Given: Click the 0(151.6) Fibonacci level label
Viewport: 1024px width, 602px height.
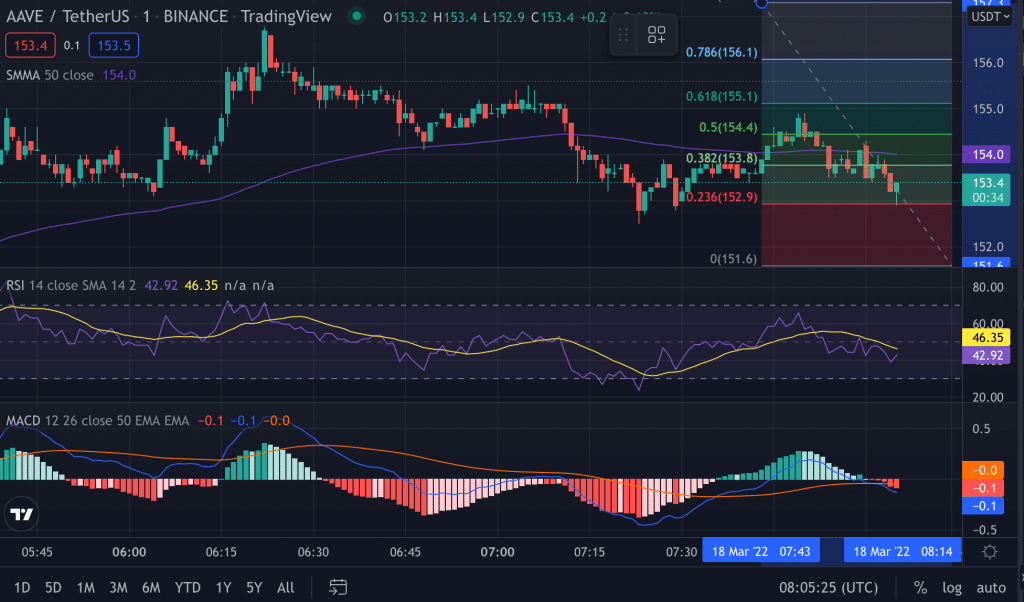Looking at the screenshot, I should pyautogui.click(x=733, y=259).
